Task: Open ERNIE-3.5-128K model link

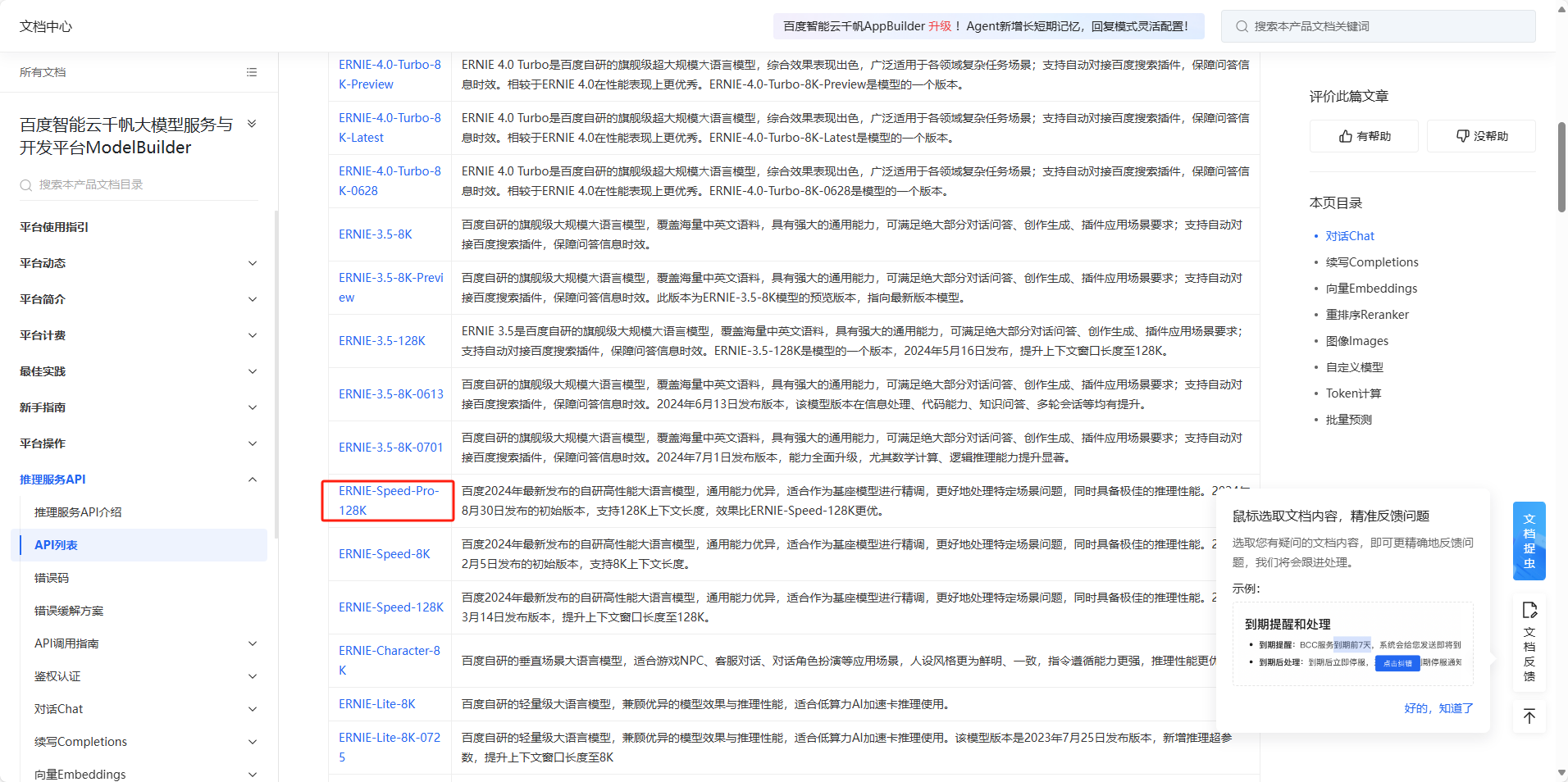Action: click(x=382, y=341)
